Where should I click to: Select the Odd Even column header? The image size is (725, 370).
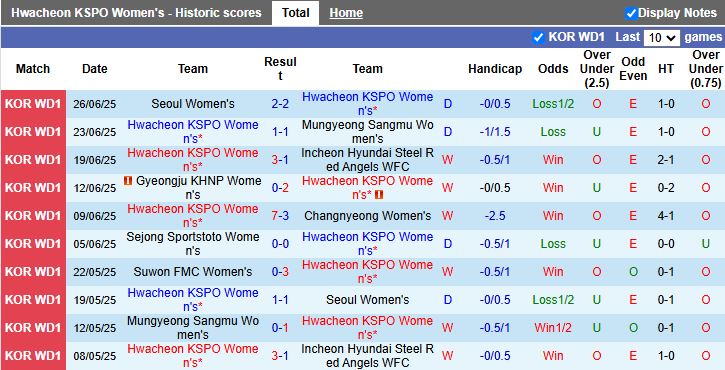pos(633,69)
